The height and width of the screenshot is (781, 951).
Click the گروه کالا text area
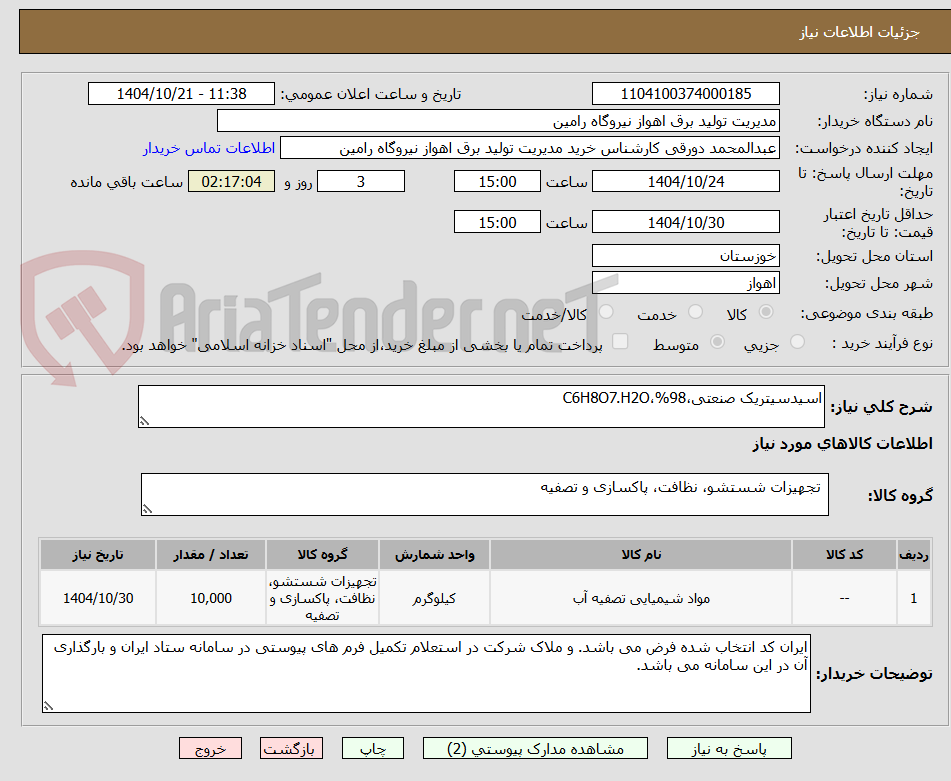tap(485, 494)
